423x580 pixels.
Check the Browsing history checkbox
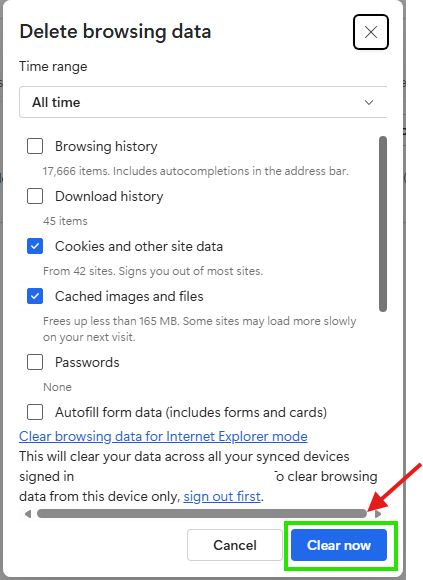[35, 146]
